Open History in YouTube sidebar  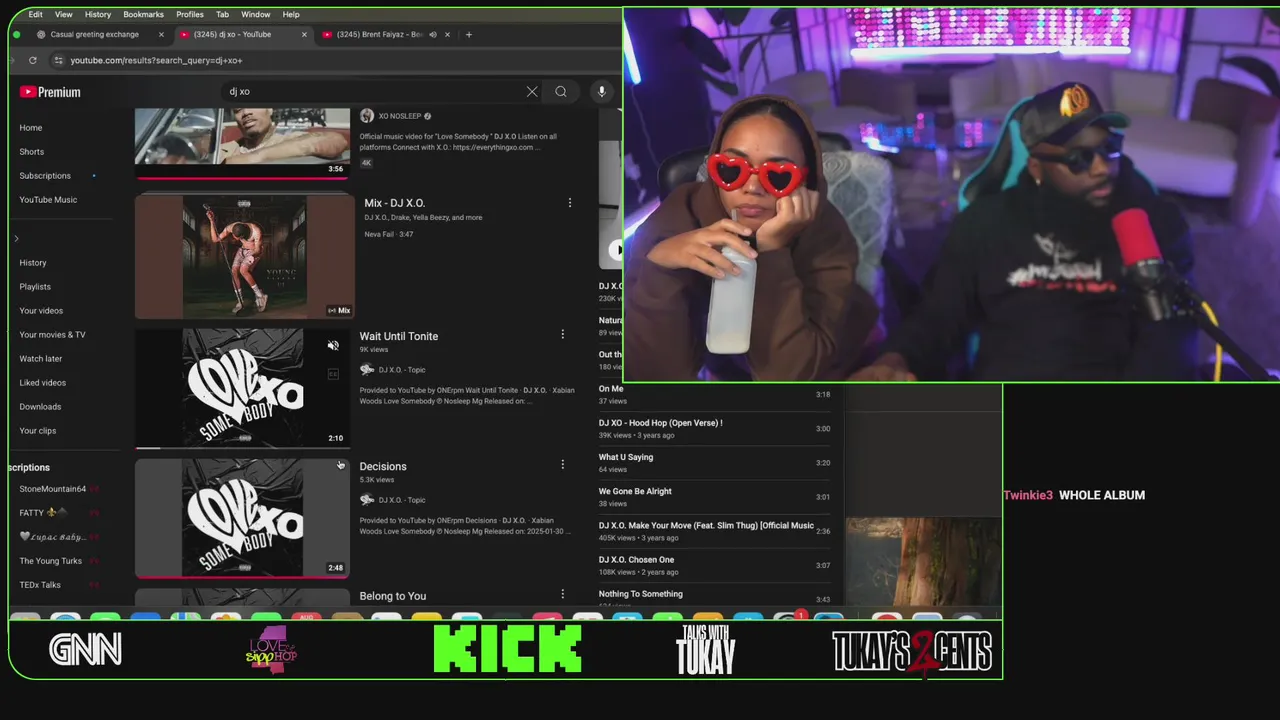pyautogui.click(x=33, y=263)
